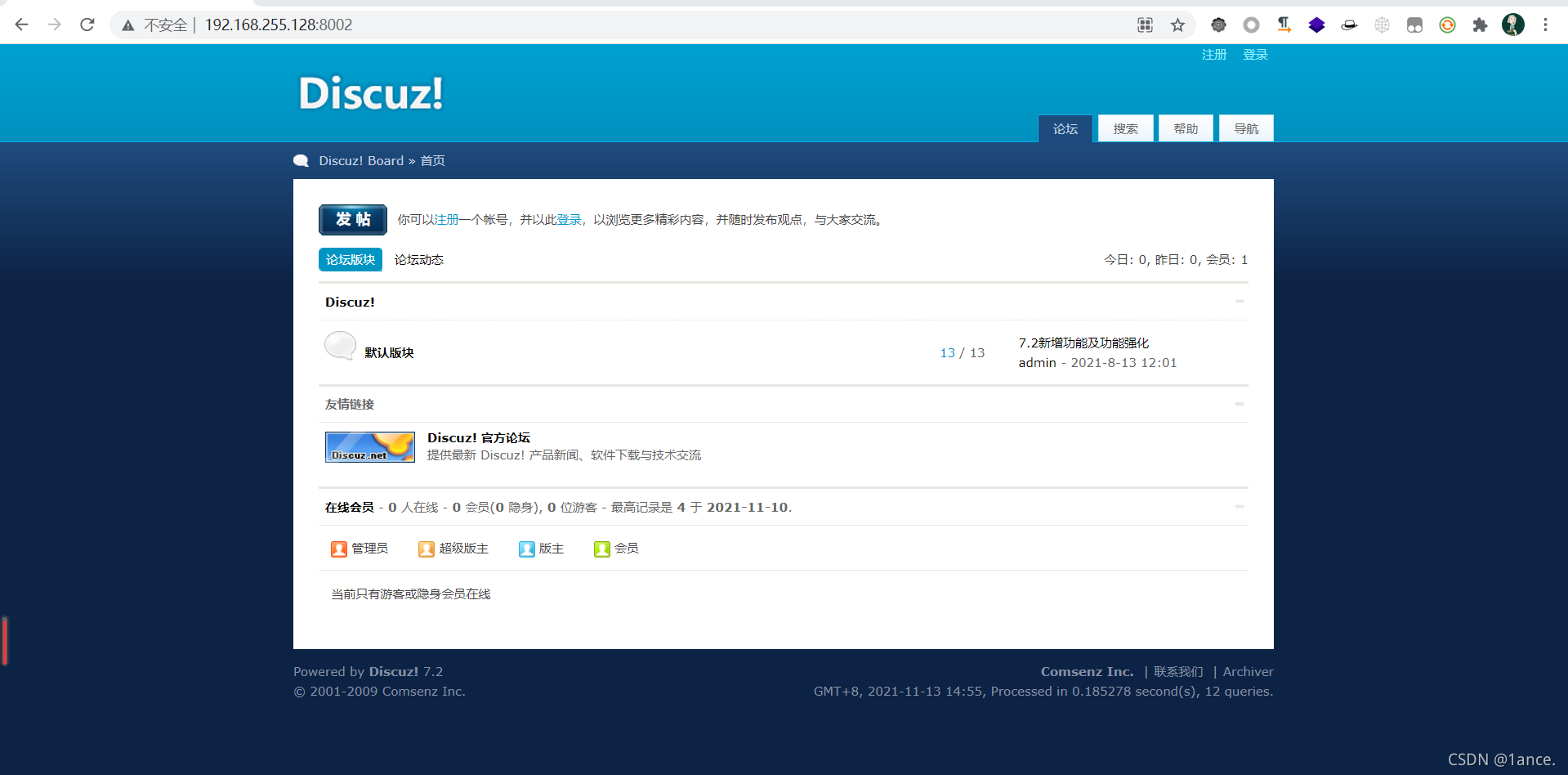Click the not-secure warning triangle icon

tap(127, 25)
